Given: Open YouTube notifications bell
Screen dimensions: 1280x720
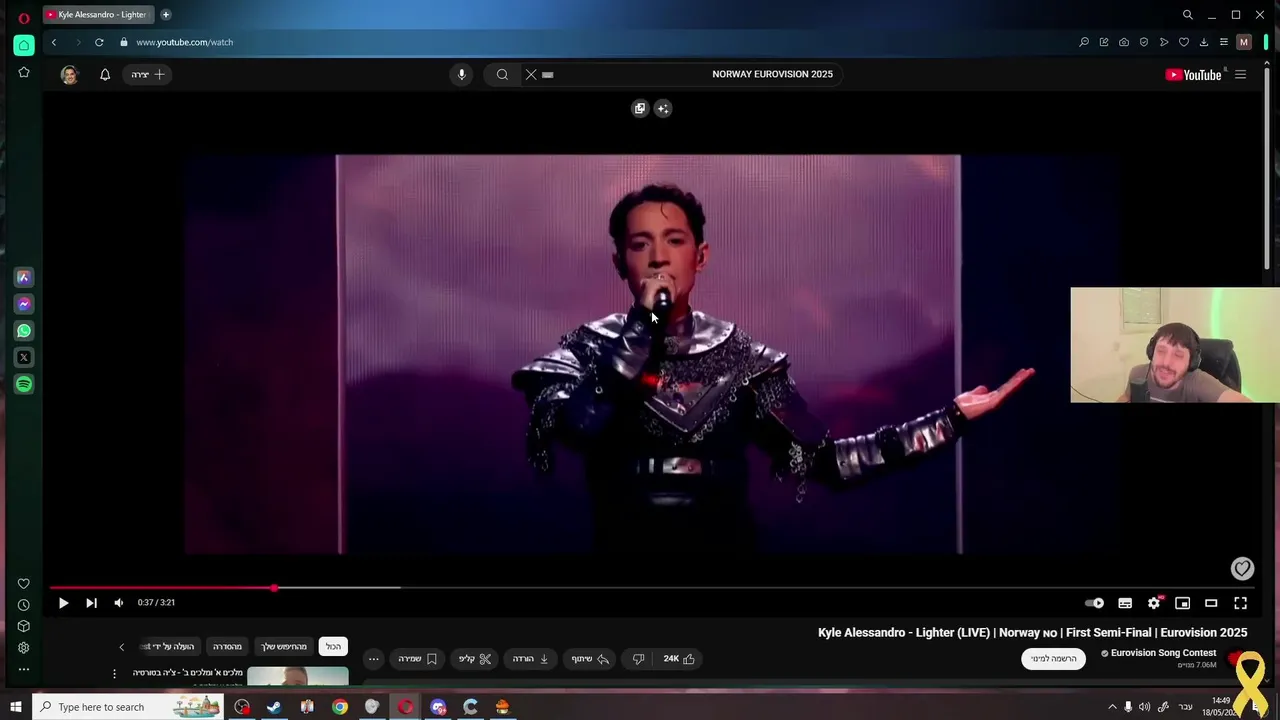Looking at the screenshot, I should coord(105,74).
